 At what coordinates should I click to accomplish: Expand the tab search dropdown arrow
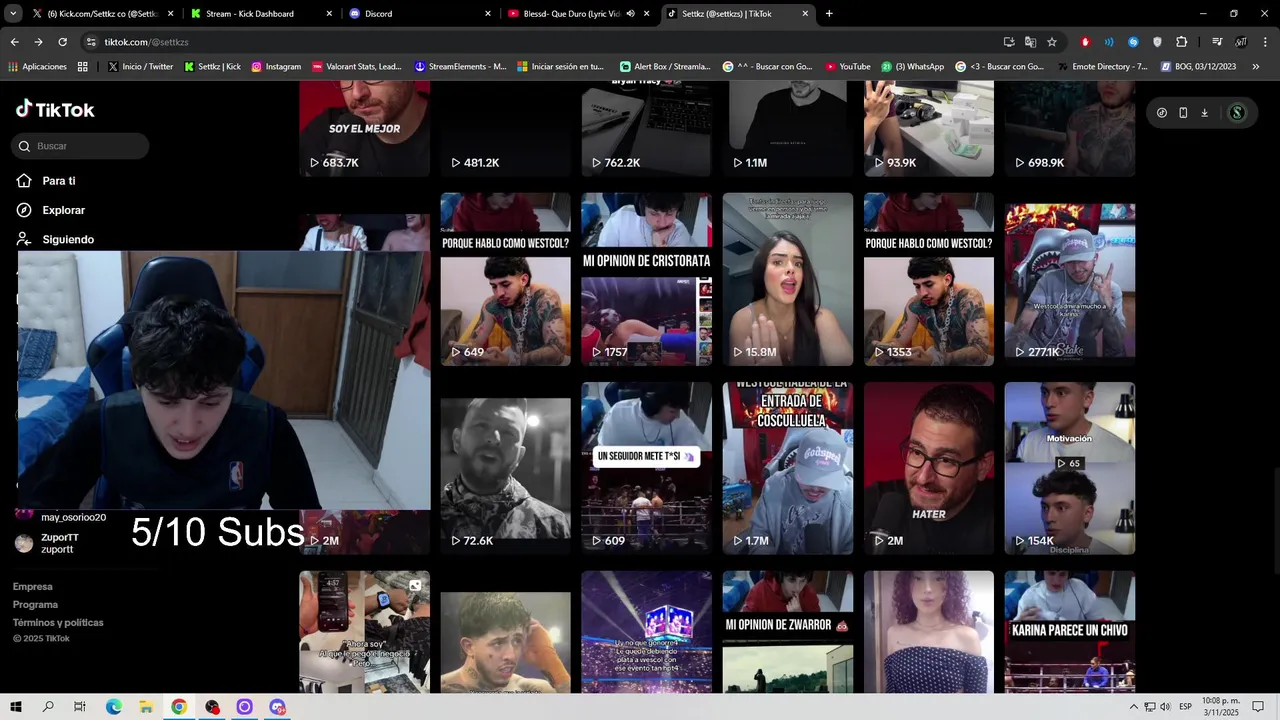[13, 14]
